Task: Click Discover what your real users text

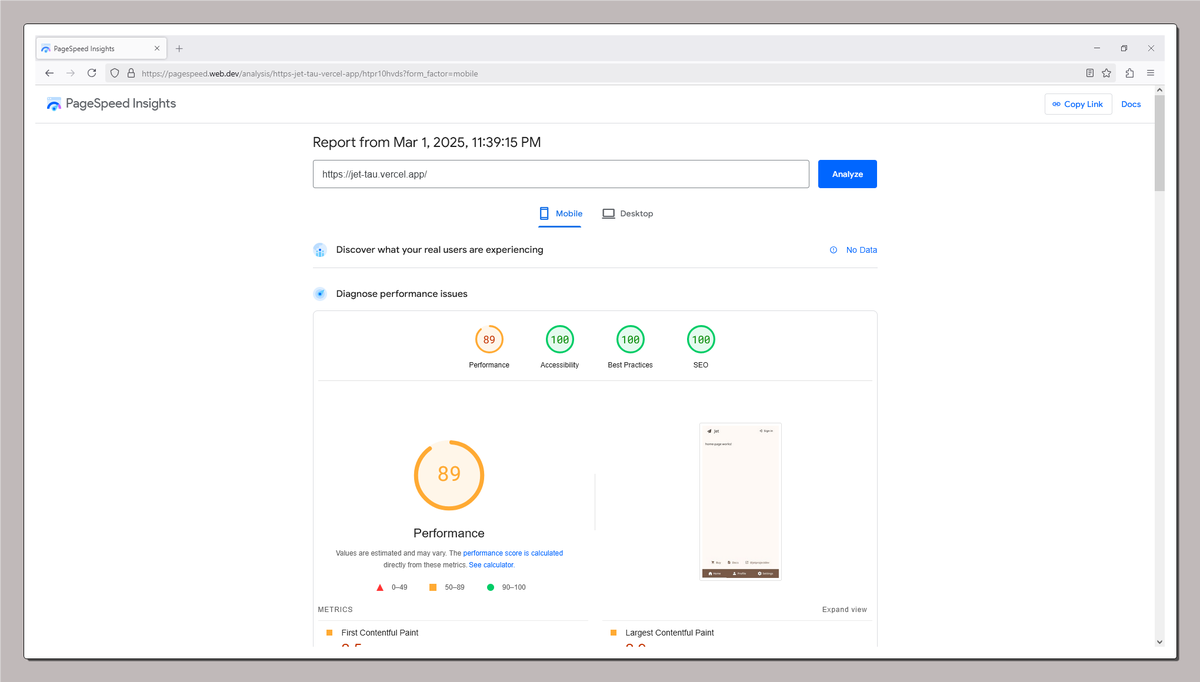Action: 440,250
